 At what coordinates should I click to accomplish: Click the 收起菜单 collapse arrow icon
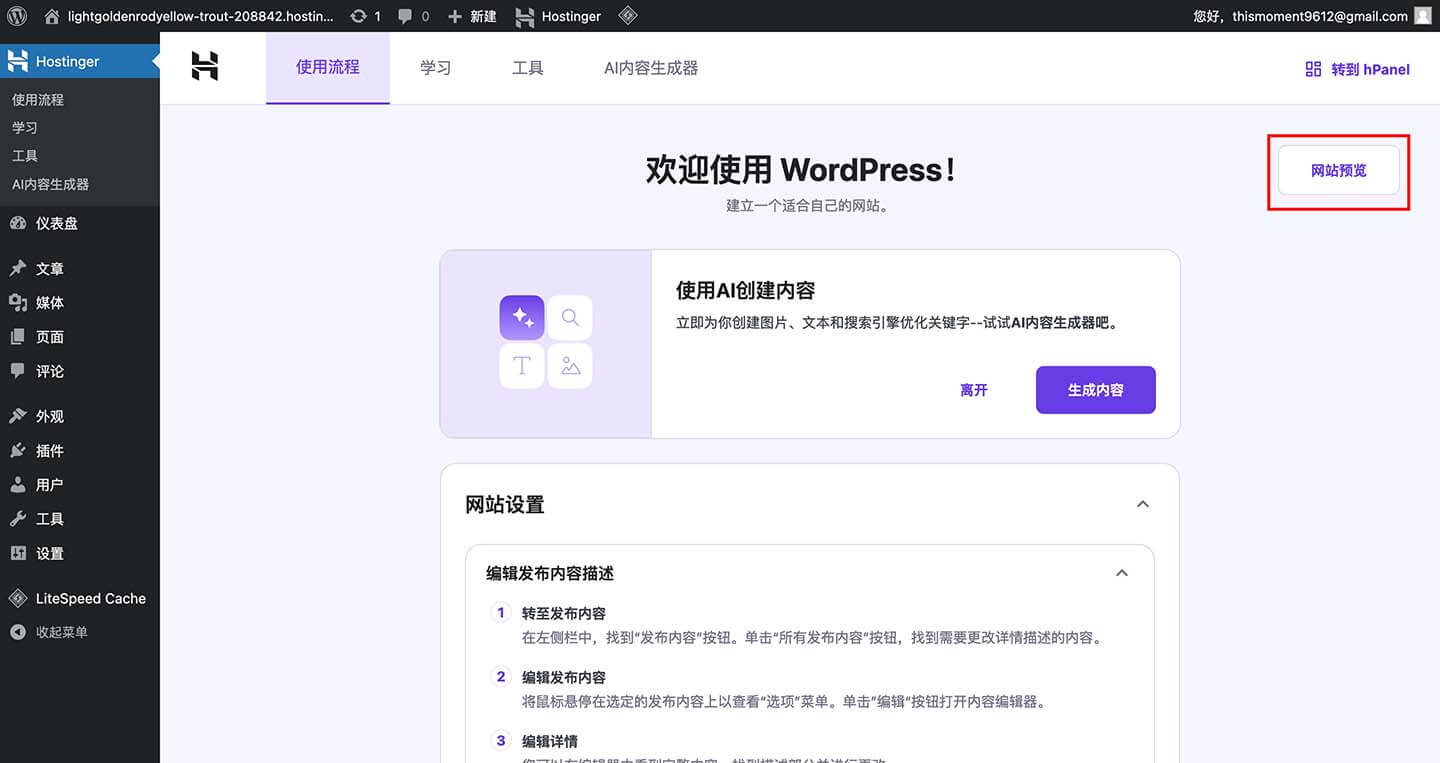click(x=18, y=632)
